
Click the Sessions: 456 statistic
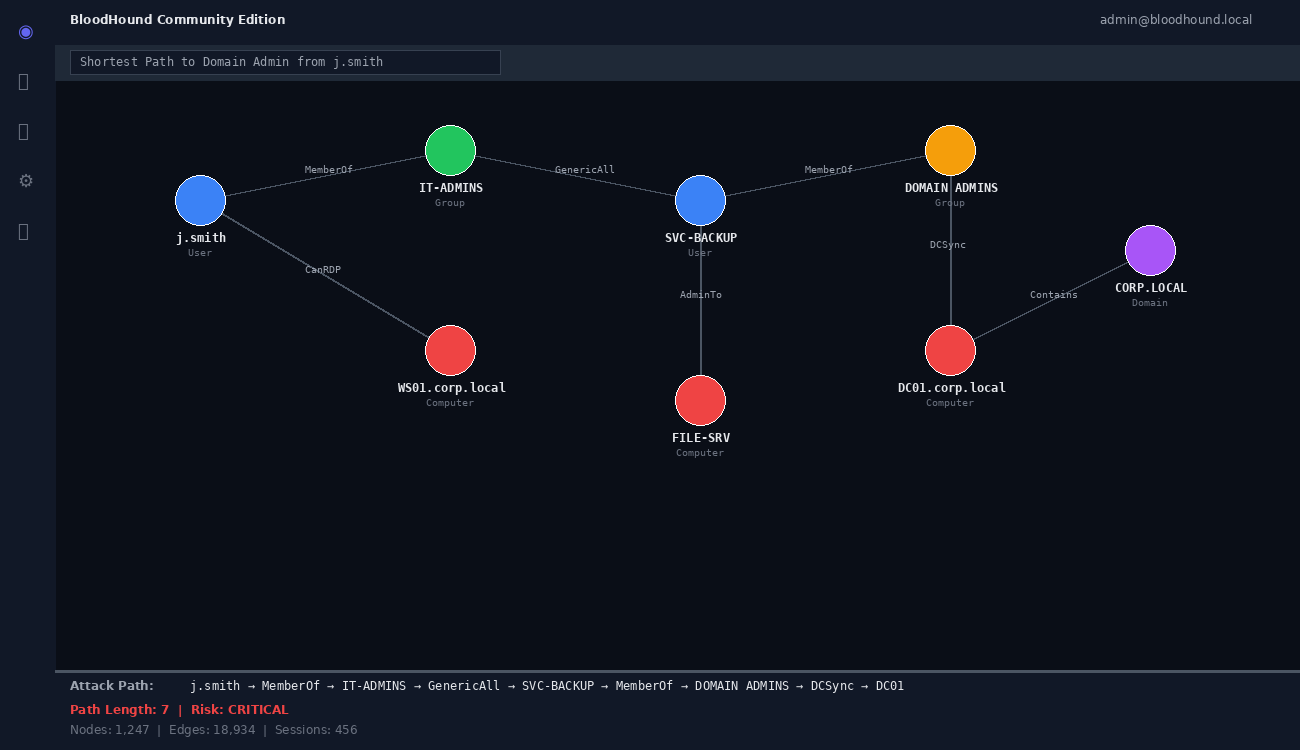coord(316,730)
